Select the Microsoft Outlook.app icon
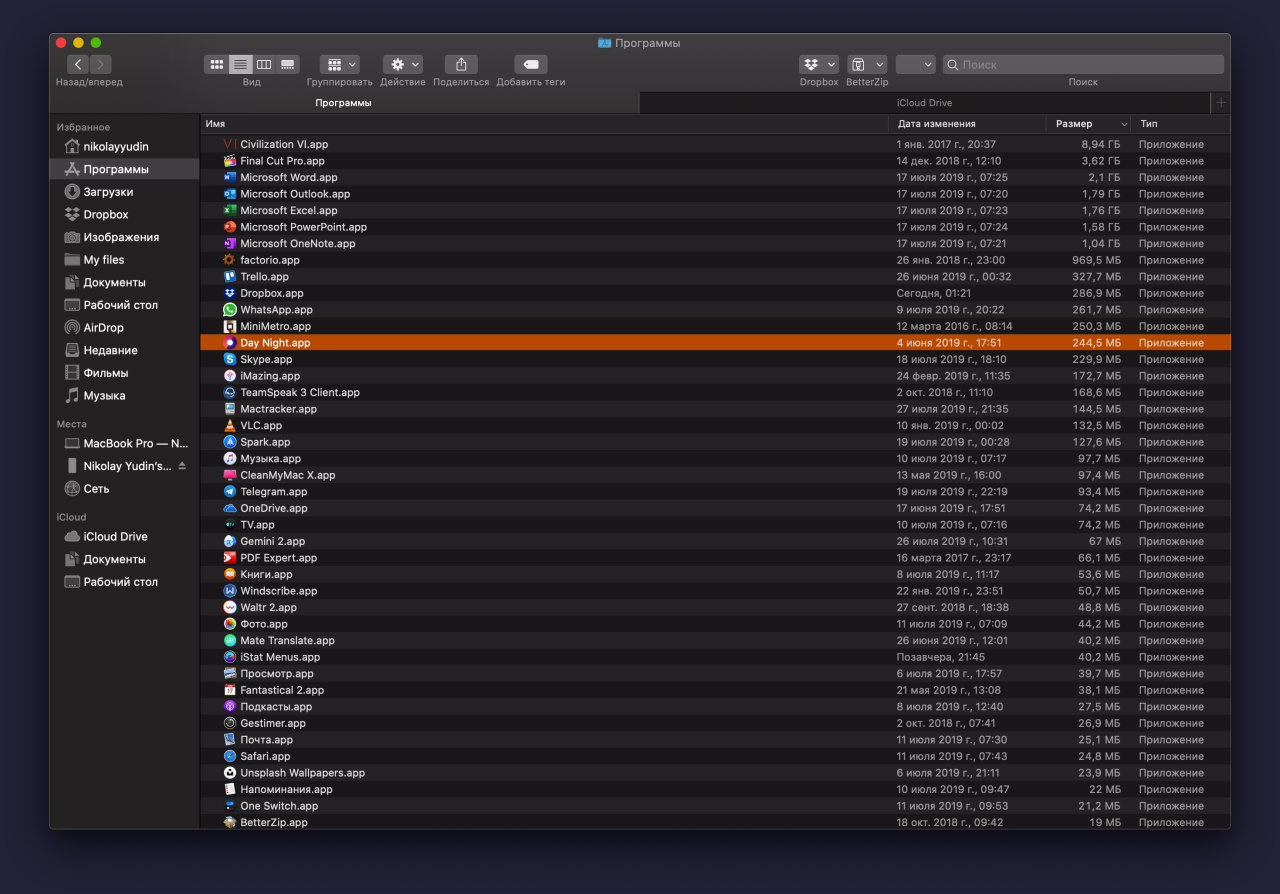Screen dimensions: 1280x894 [x=230, y=194]
